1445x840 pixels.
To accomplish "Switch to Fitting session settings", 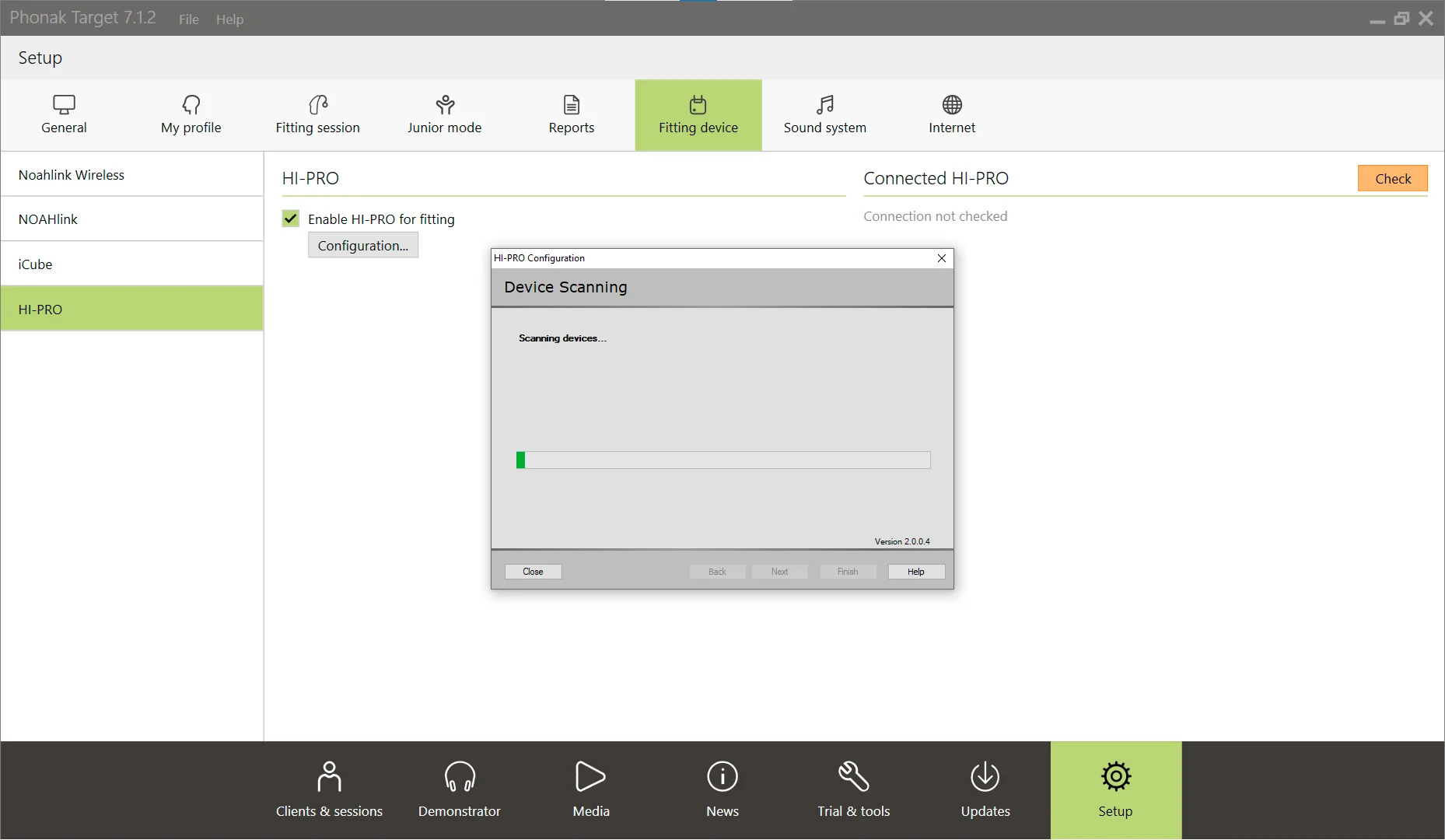I will [317, 115].
